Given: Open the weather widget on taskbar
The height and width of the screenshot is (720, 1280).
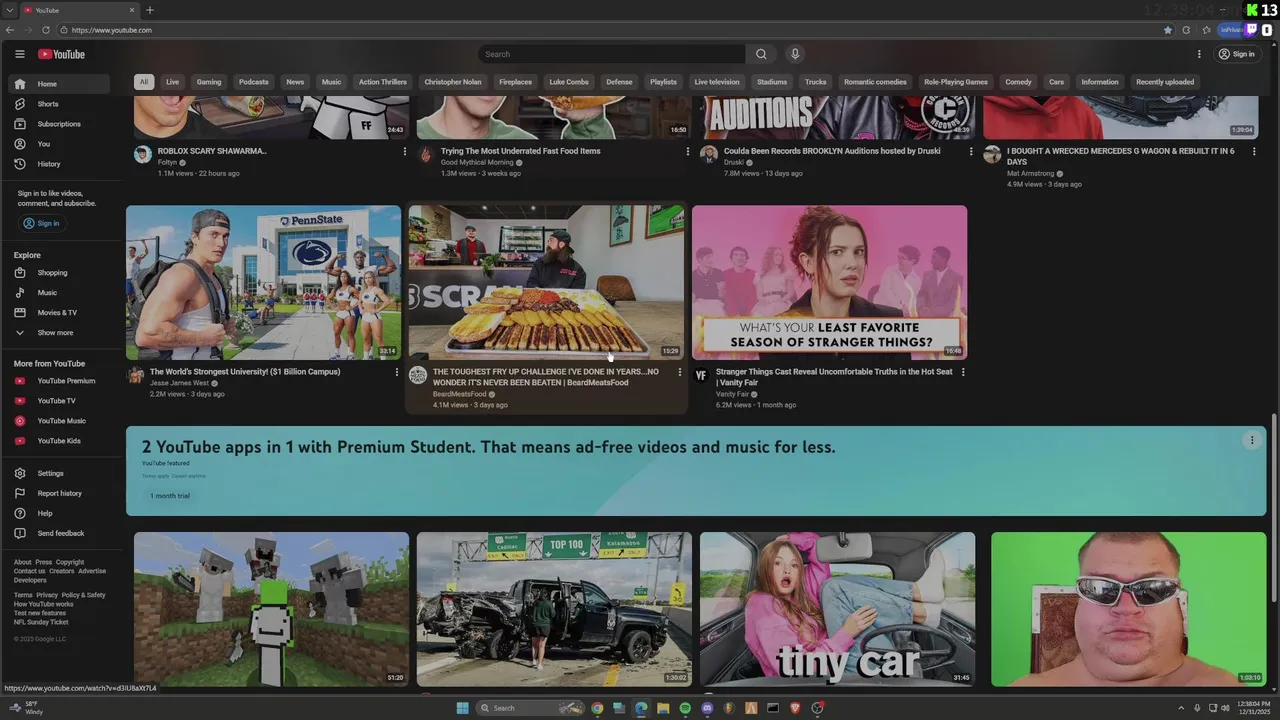Looking at the screenshot, I should (27, 708).
